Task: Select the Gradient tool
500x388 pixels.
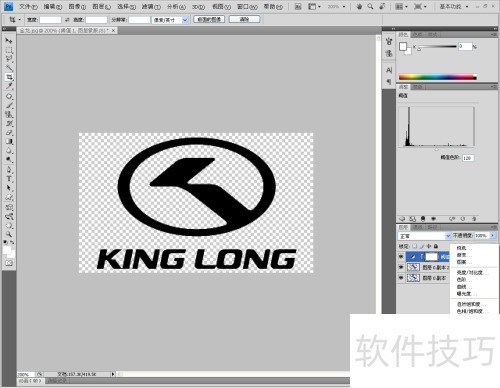Action: click(9, 141)
